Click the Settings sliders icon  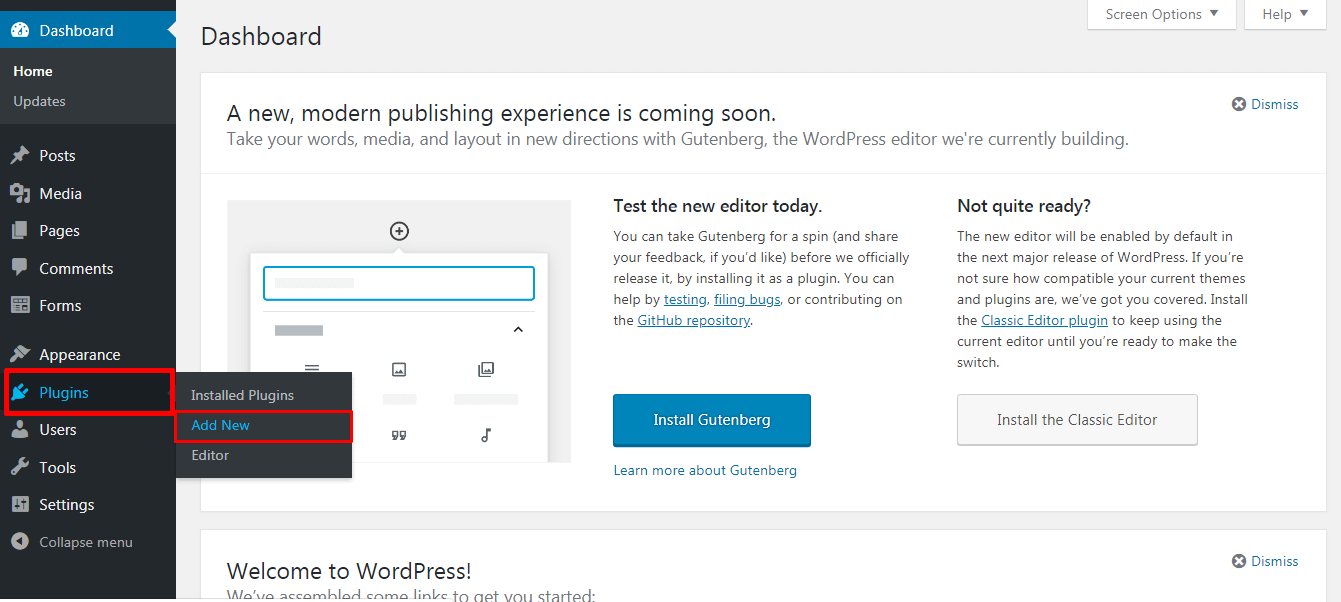20,505
